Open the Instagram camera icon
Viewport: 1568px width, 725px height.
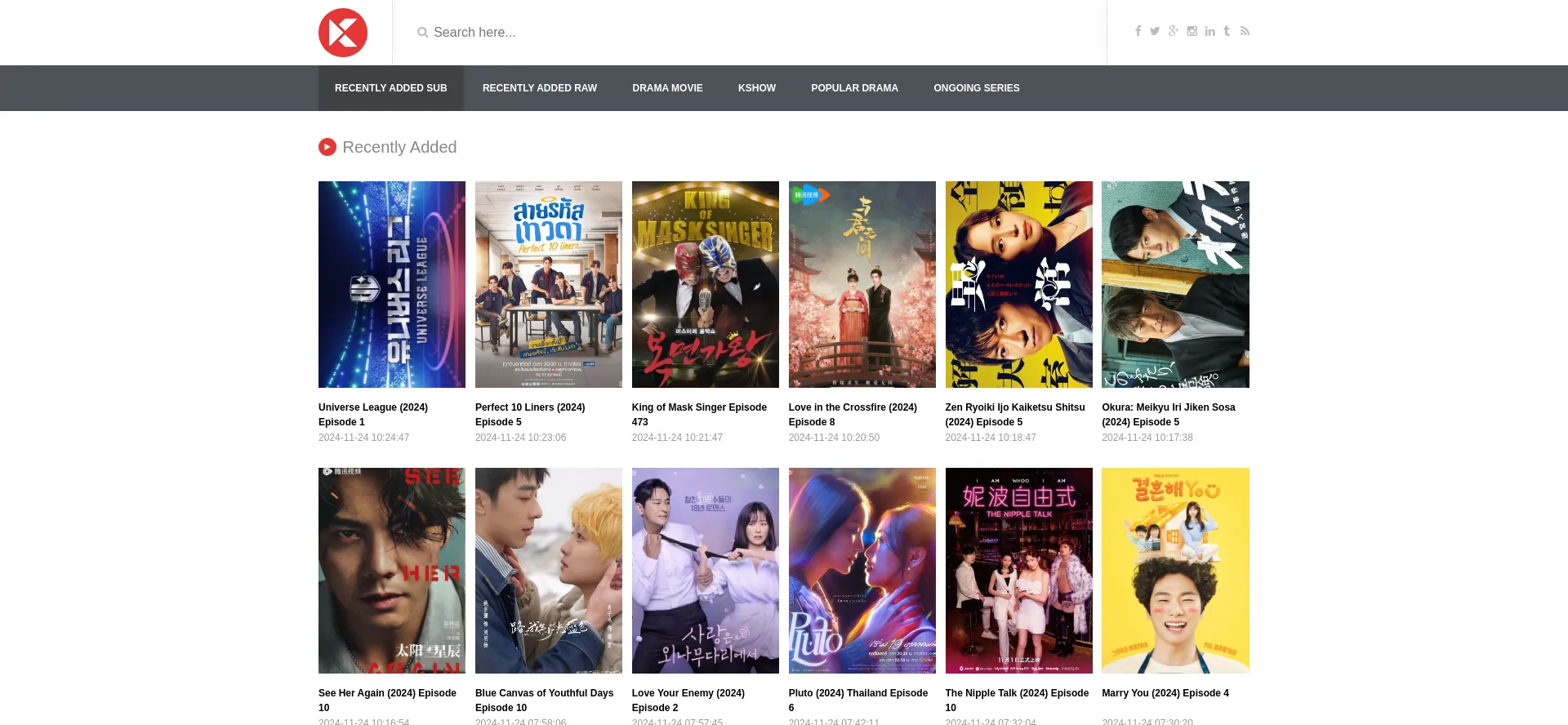[x=1192, y=31]
